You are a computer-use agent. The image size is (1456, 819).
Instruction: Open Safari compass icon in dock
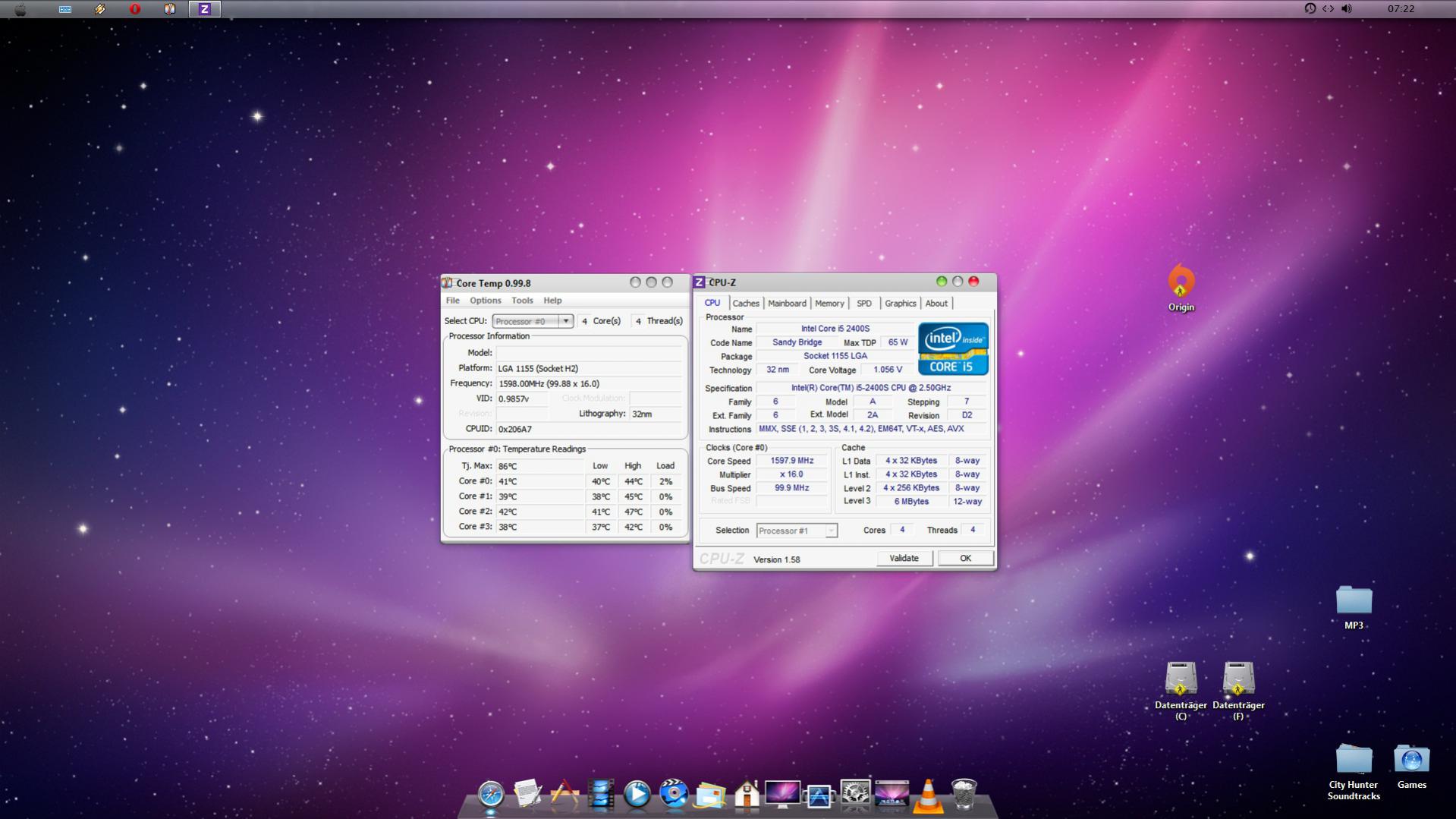pyautogui.click(x=491, y=794)
